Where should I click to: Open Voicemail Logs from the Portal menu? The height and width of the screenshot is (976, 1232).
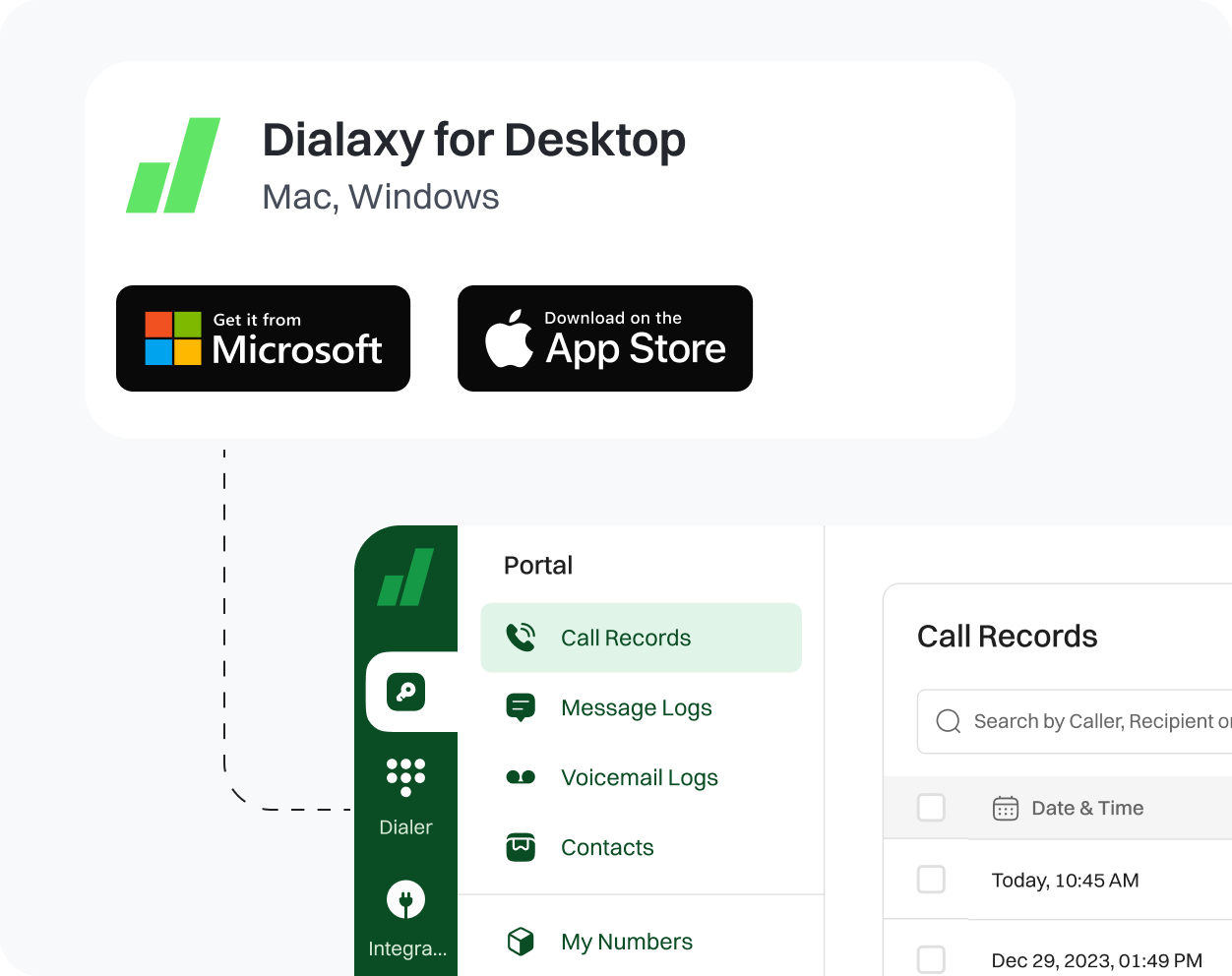click(639, 777)
